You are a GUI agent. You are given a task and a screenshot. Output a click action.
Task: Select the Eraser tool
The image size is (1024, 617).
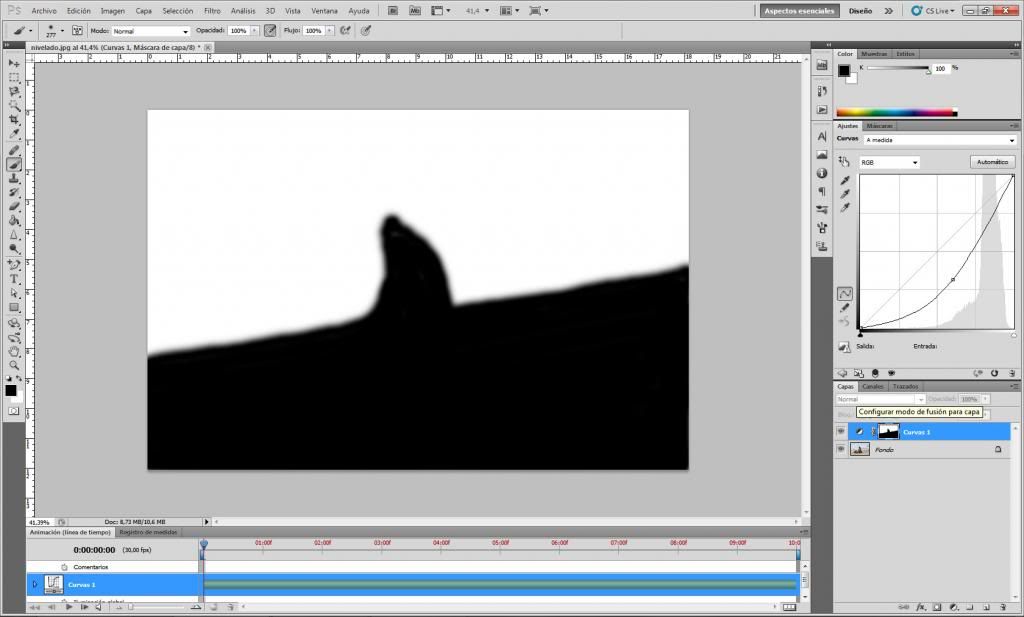[14, 206]
